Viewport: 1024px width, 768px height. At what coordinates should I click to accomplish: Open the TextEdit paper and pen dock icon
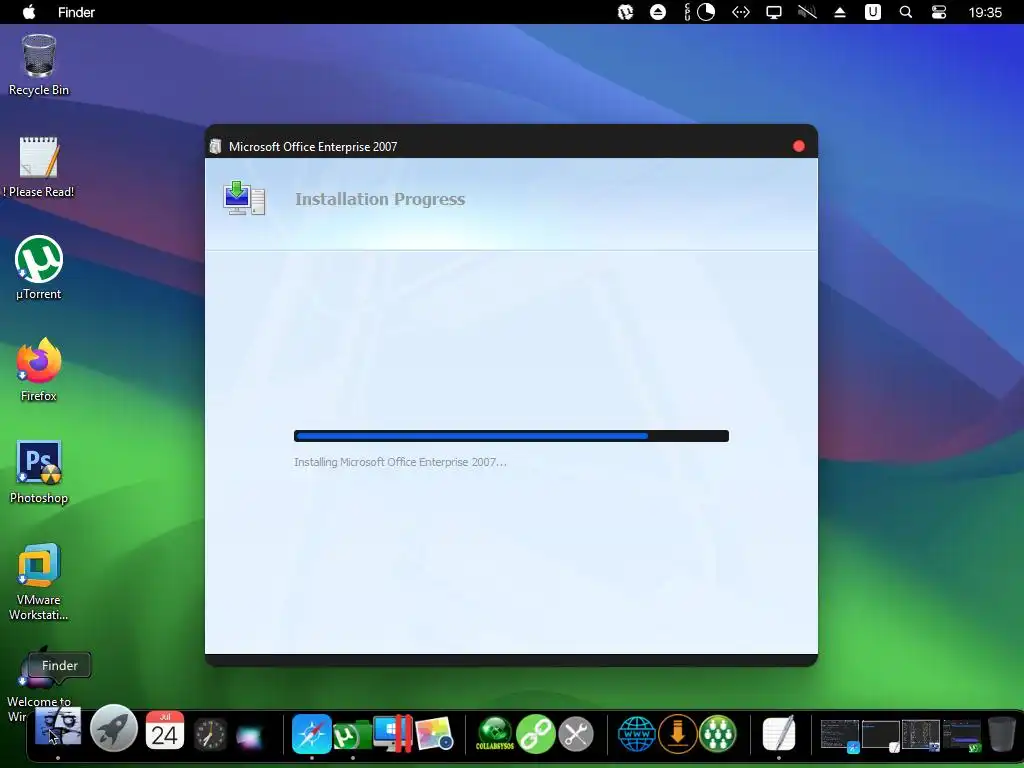[x=779, y=733]
